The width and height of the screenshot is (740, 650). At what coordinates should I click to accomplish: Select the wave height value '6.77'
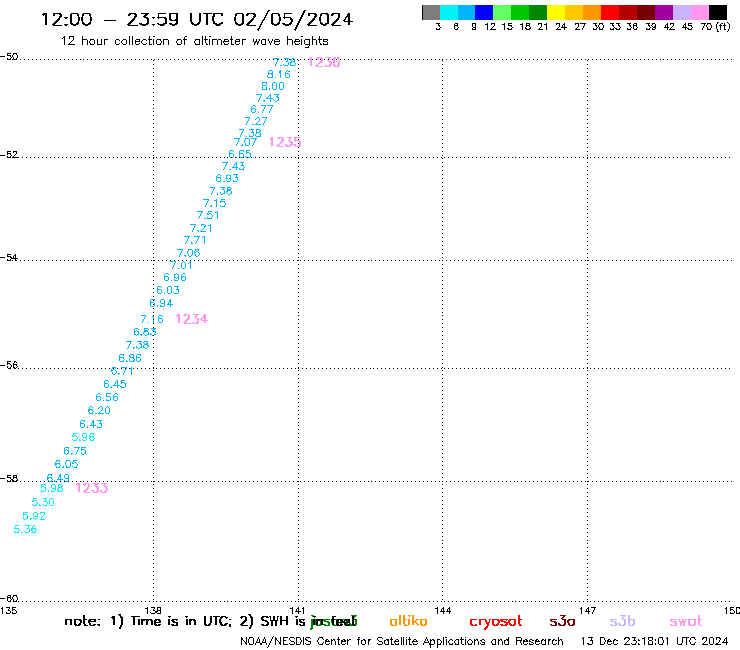click(261, 110)
